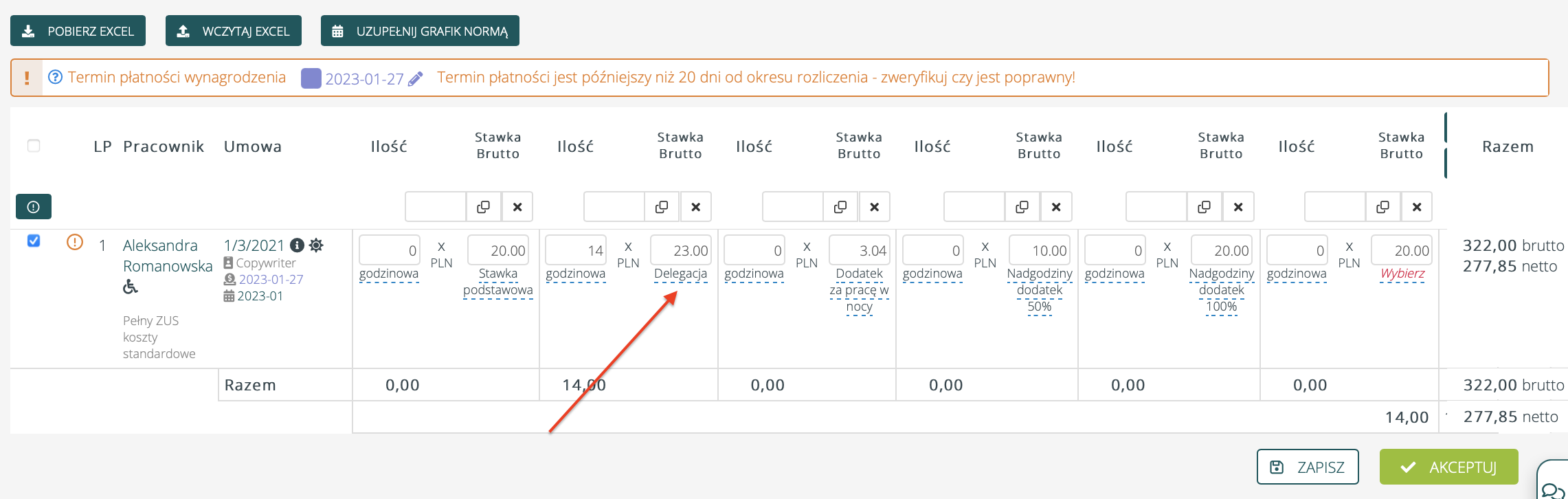This screenshot has width=1568, height=499.
Task: Click the orange warning icon in row 1
Action: click(x=74, y=242)
